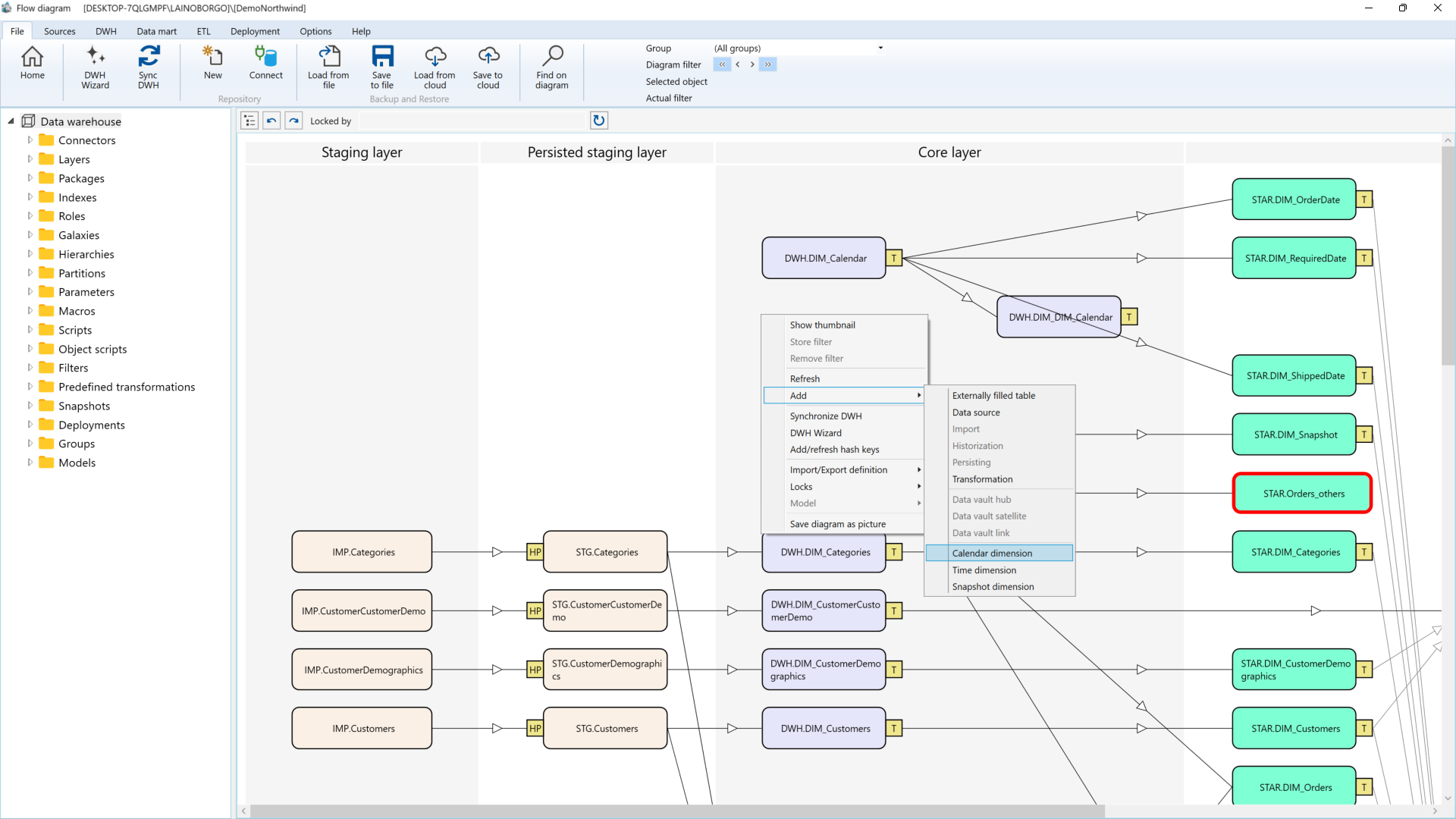Click T badge on STAR.DIM_Categories
1456x819 pixels.
pyautogui.click(x=1364, y=552)
